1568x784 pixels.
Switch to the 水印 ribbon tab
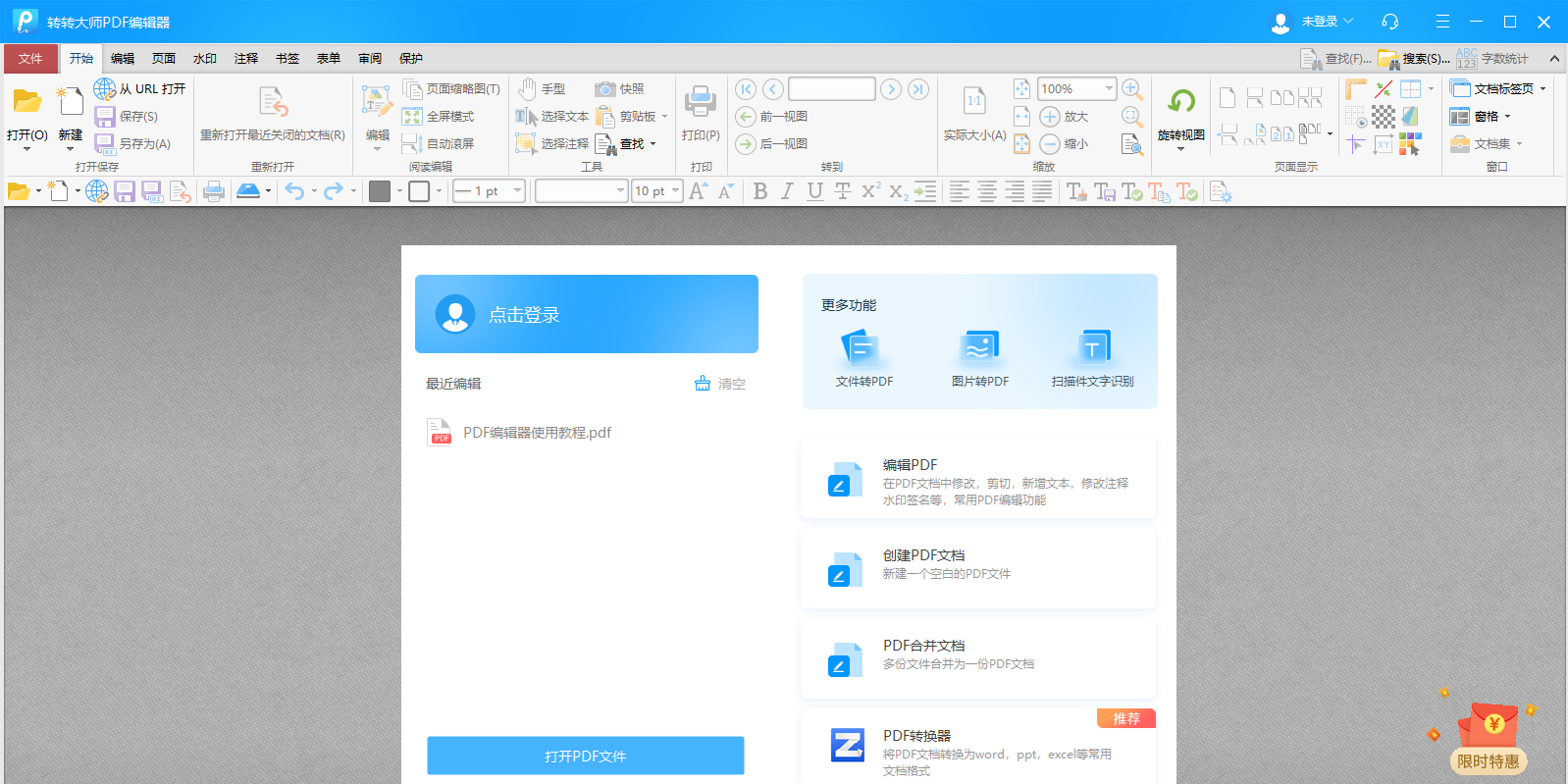[205, 59]
